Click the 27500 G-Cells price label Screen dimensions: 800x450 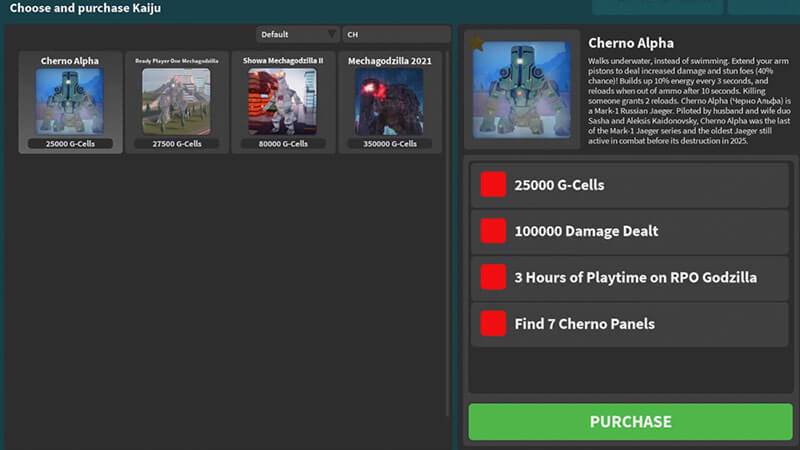pos(177,144)
